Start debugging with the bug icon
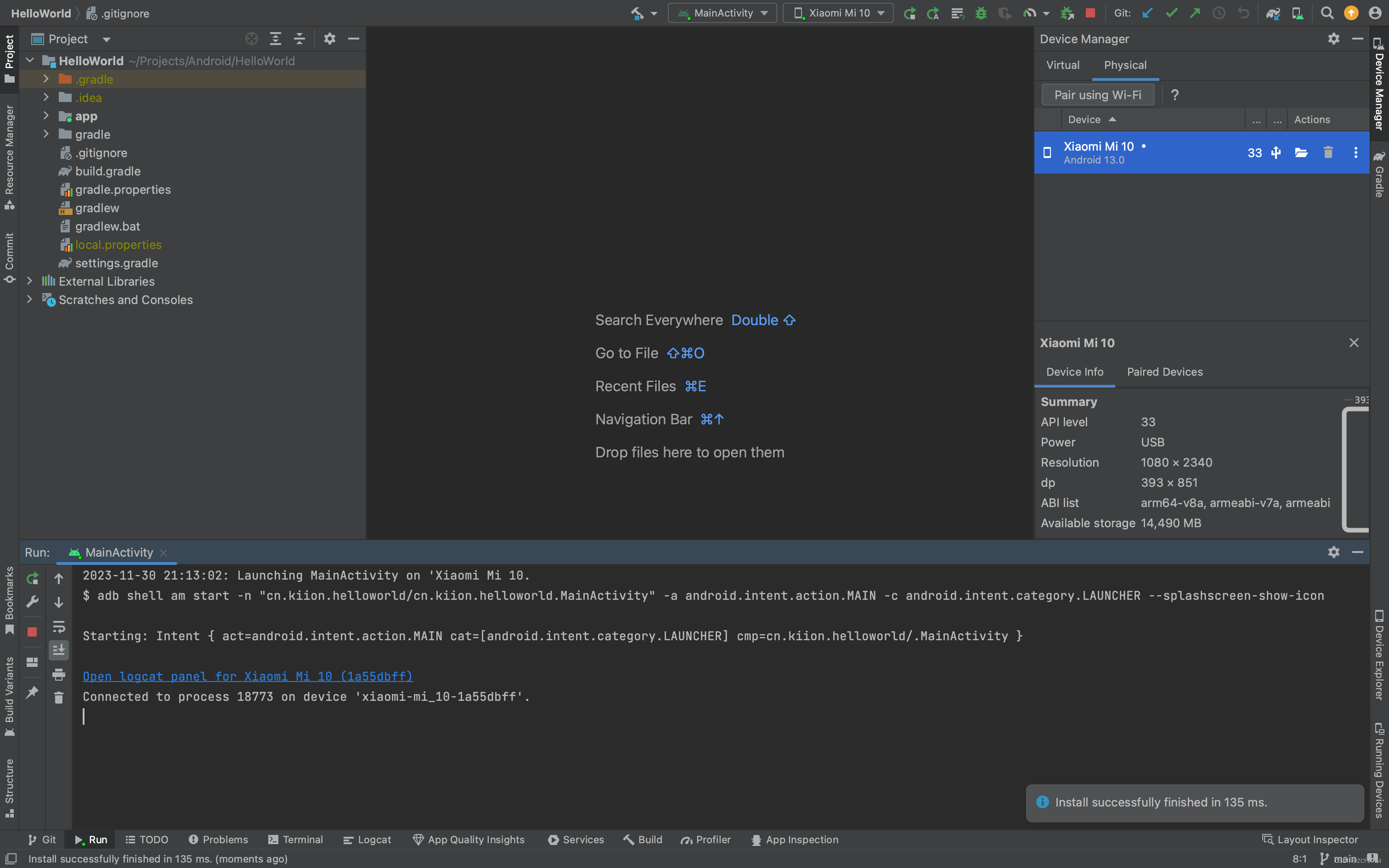 982,13
